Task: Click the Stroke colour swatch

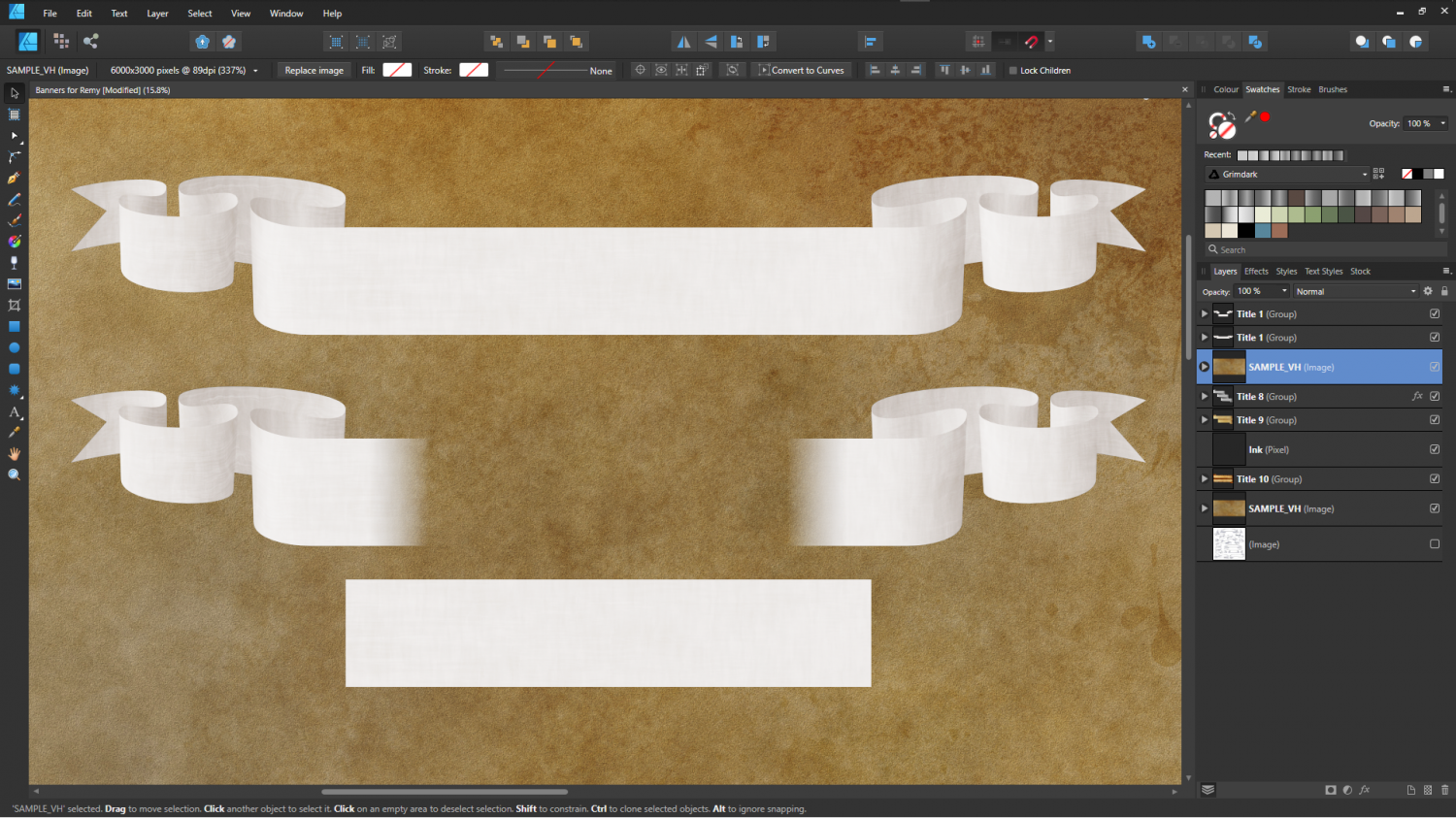Action: coord(474,70)
